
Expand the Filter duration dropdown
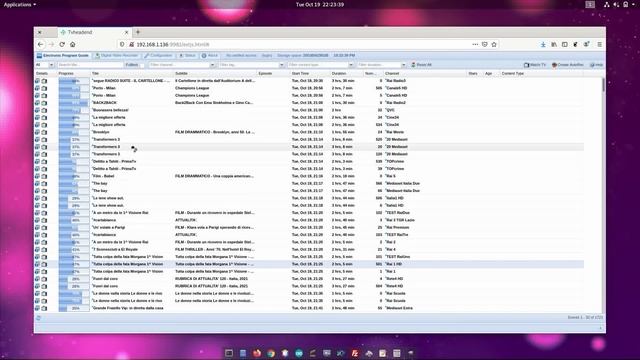pyautogui.click(x=403, y=65)
